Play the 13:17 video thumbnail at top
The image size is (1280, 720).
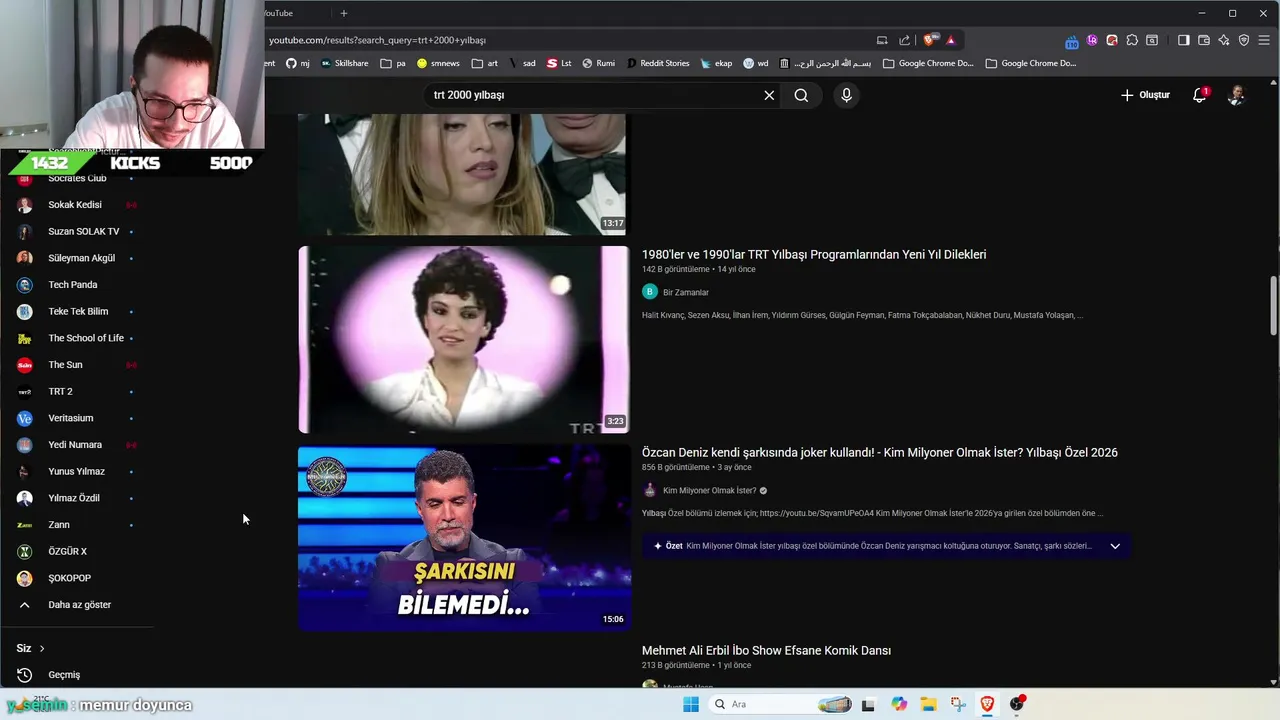click(464, 174)
